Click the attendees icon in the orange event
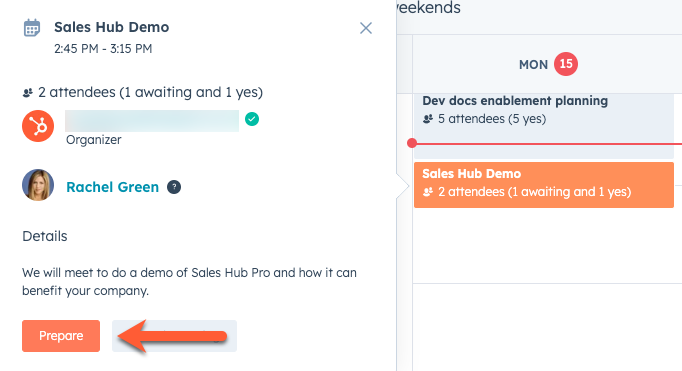 click(428, 192)
